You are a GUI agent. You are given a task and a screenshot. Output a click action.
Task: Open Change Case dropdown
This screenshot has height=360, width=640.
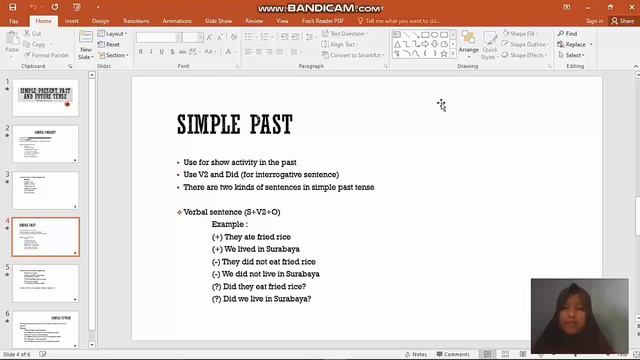pyautogui.click(x=209, y=51)
